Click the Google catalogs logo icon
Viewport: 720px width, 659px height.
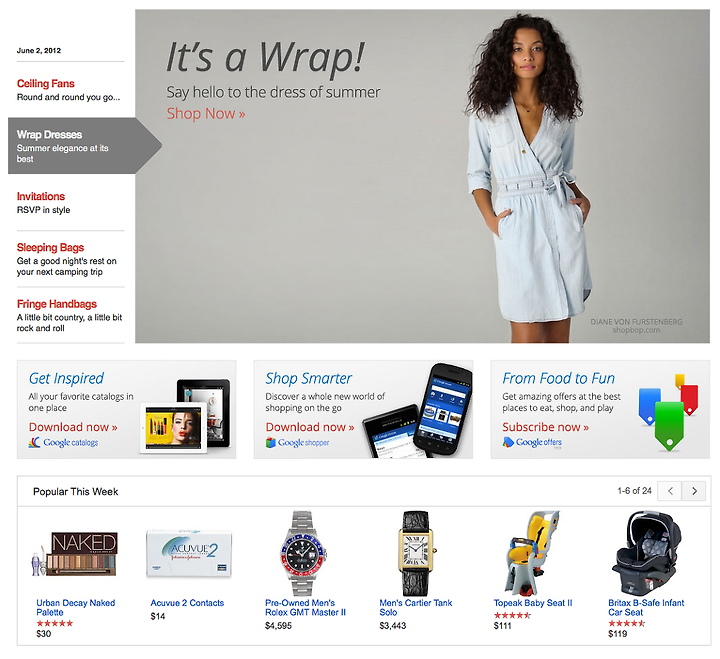coord(34,443)
